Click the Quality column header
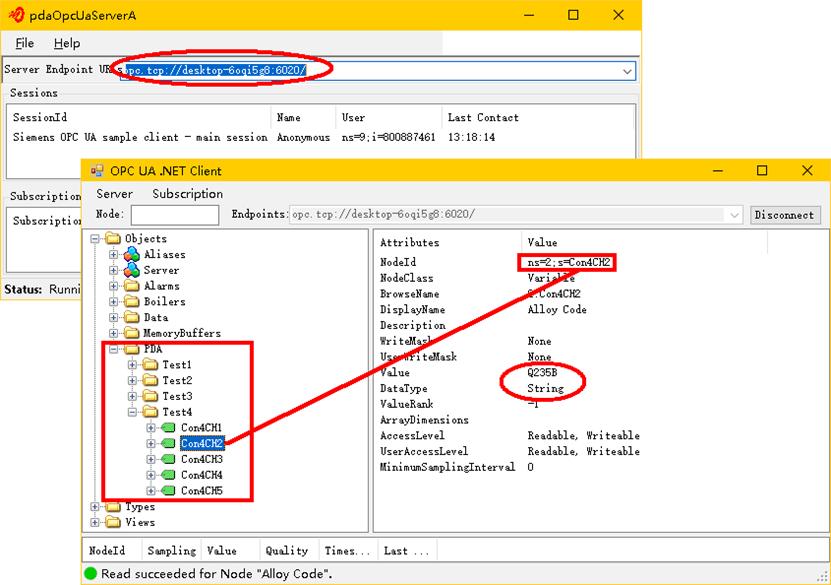 coord(287,551)
